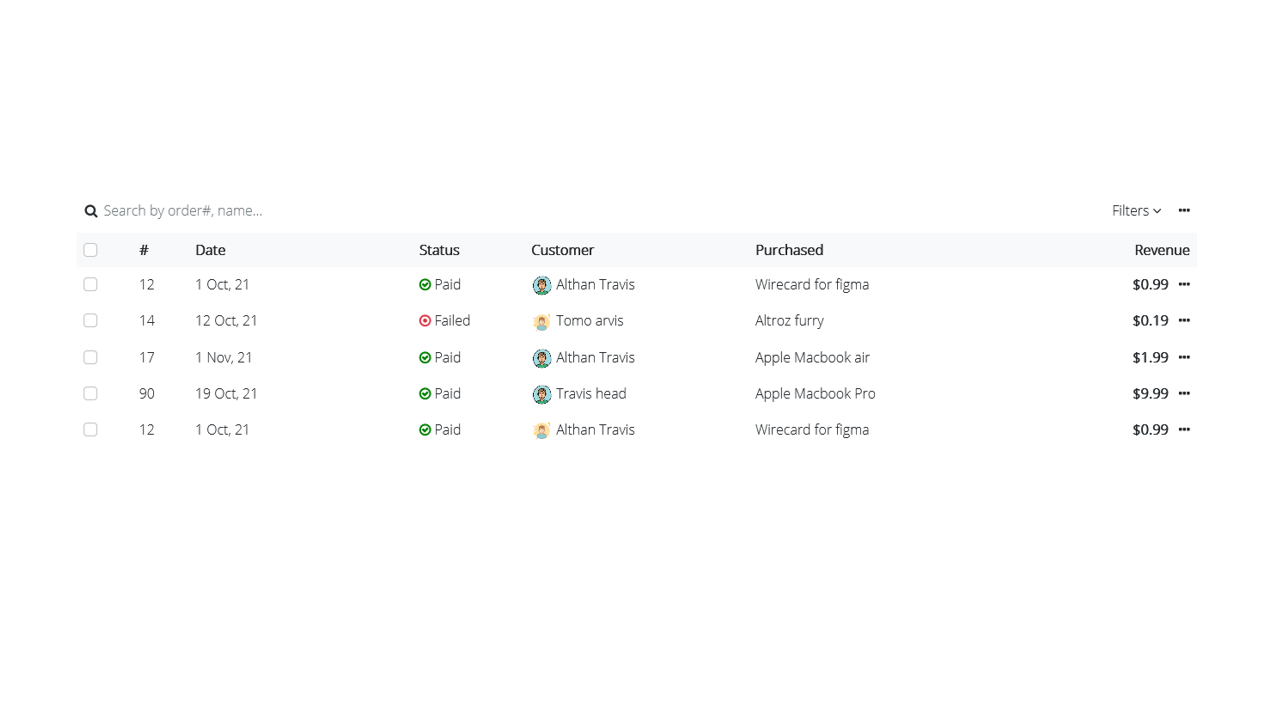1280x720 pixels.
Task: Sort by the Revenue column header
Action: [1161, 249]
